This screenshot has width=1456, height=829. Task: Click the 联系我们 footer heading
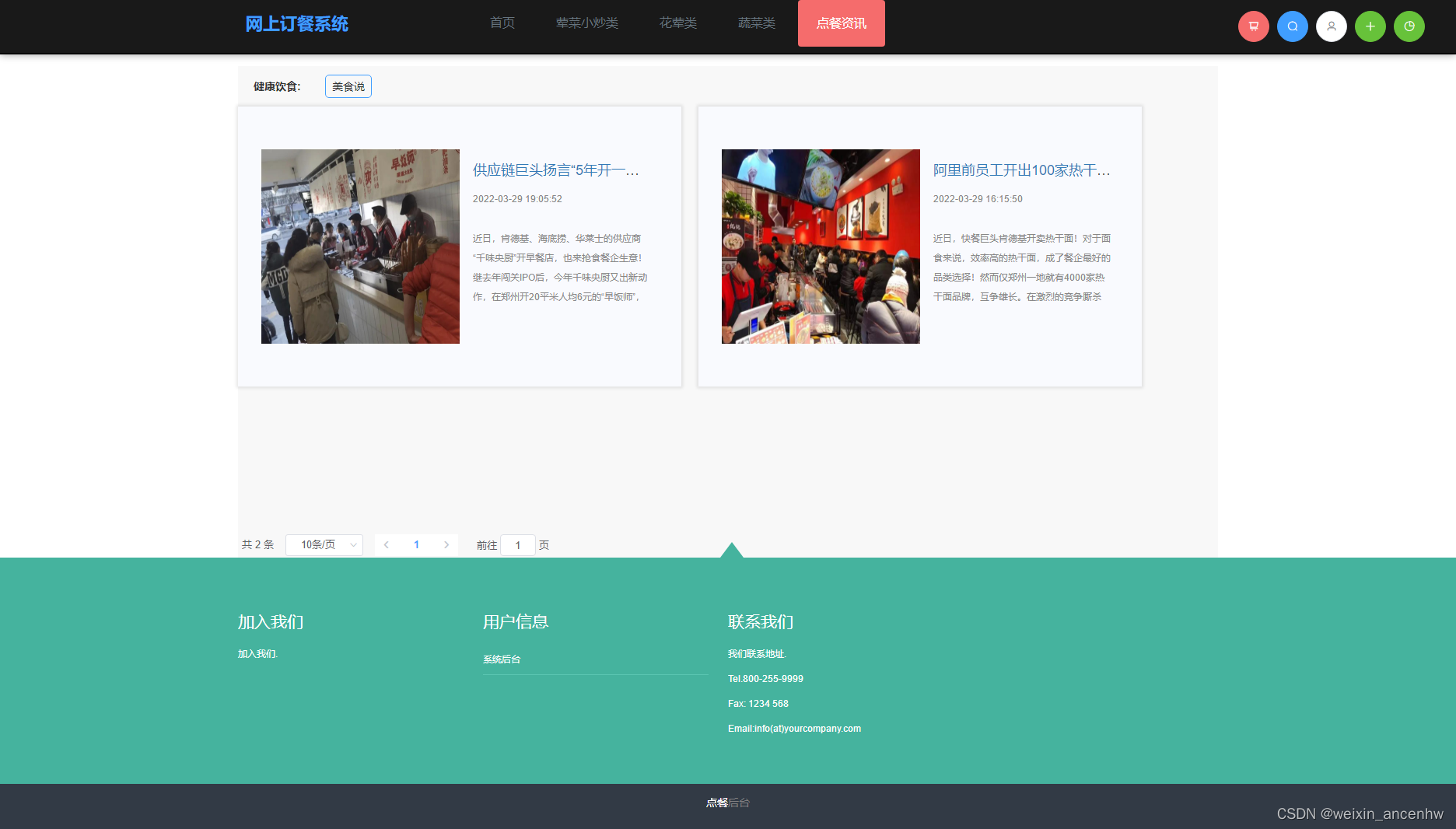tap(761, 622)
